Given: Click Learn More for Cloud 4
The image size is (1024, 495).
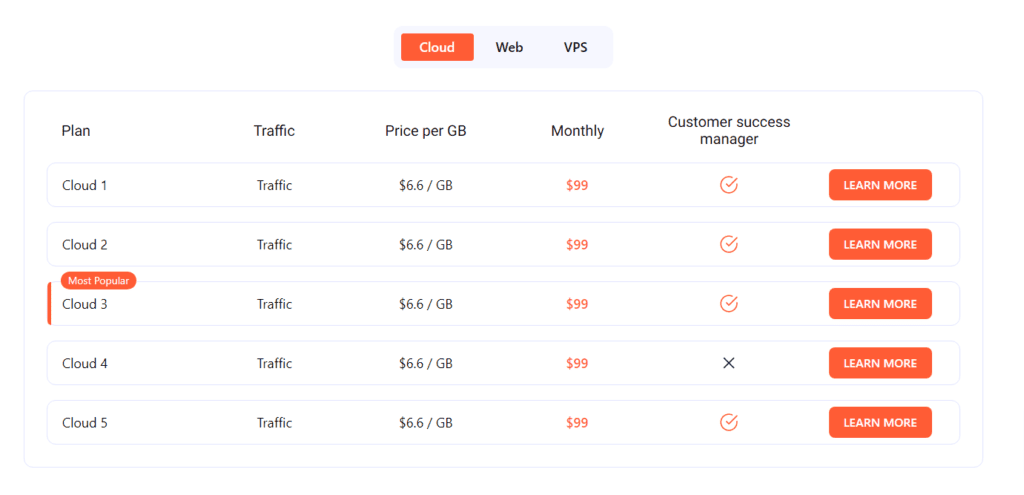Looking at the screenshot, I should 880,363.
